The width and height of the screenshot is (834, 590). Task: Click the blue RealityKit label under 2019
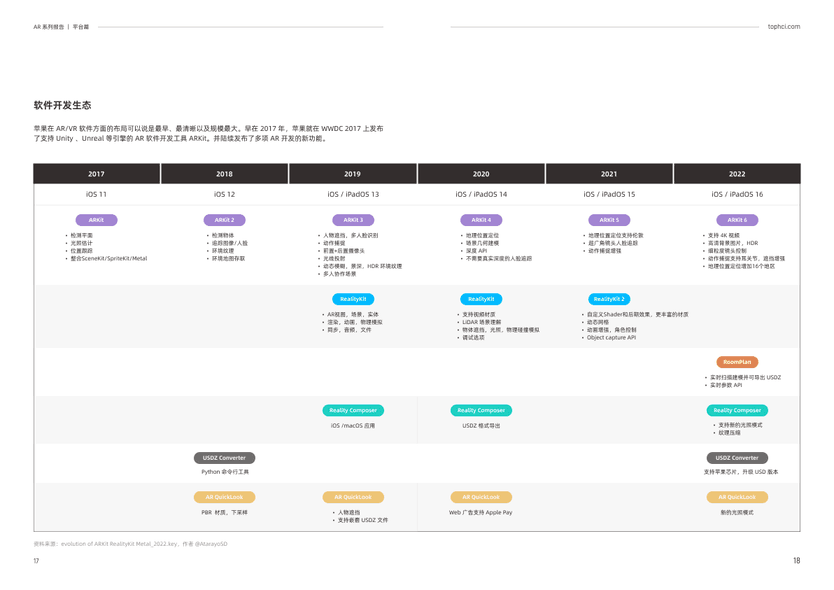point(353,299)
